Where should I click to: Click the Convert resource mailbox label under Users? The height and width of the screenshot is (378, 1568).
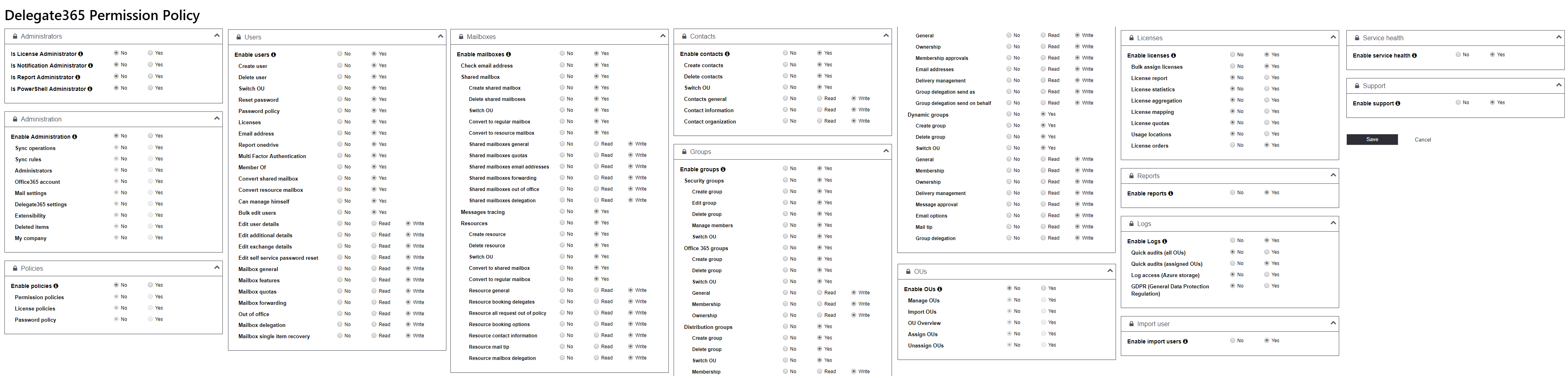[271, 190]
